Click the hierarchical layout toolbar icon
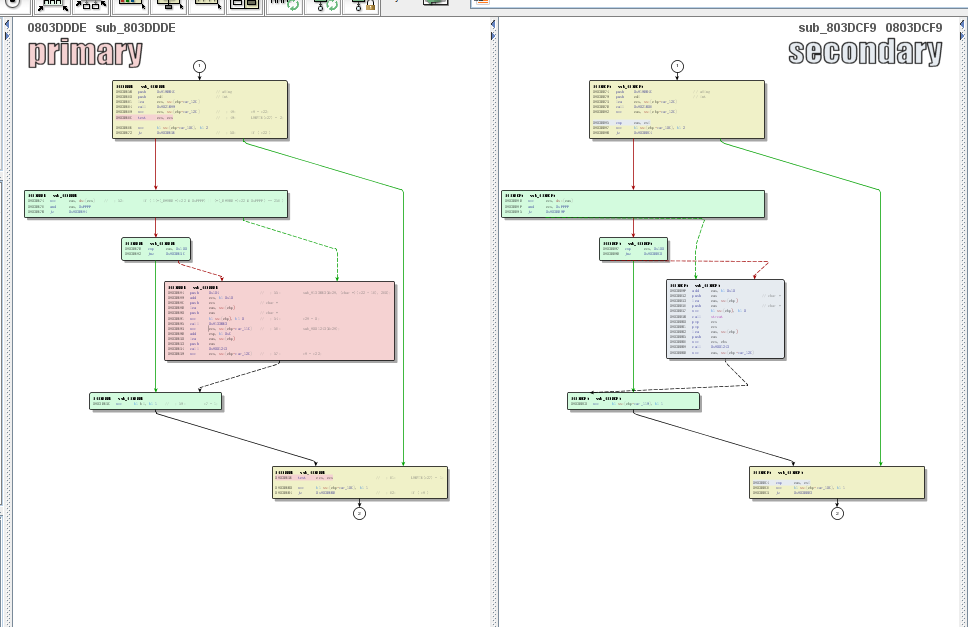Screen dimensions: 968x627 [89, 5]
